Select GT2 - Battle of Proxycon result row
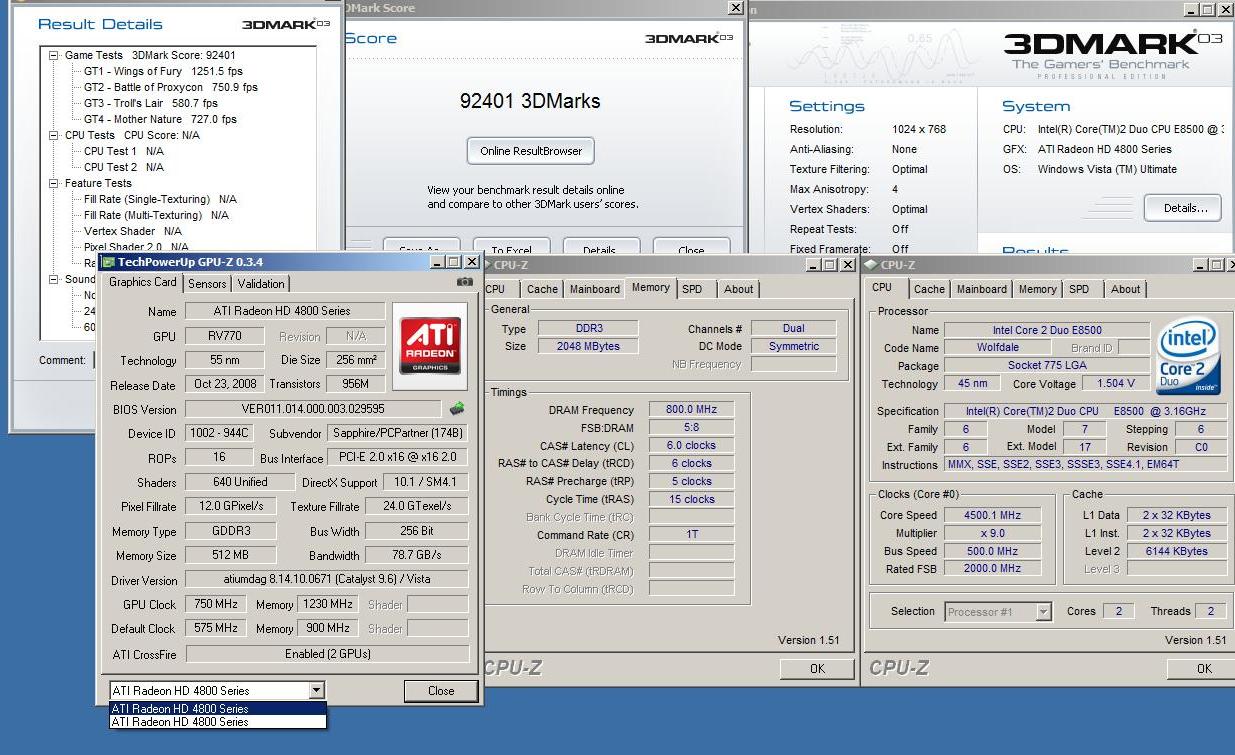 [171, 87]
